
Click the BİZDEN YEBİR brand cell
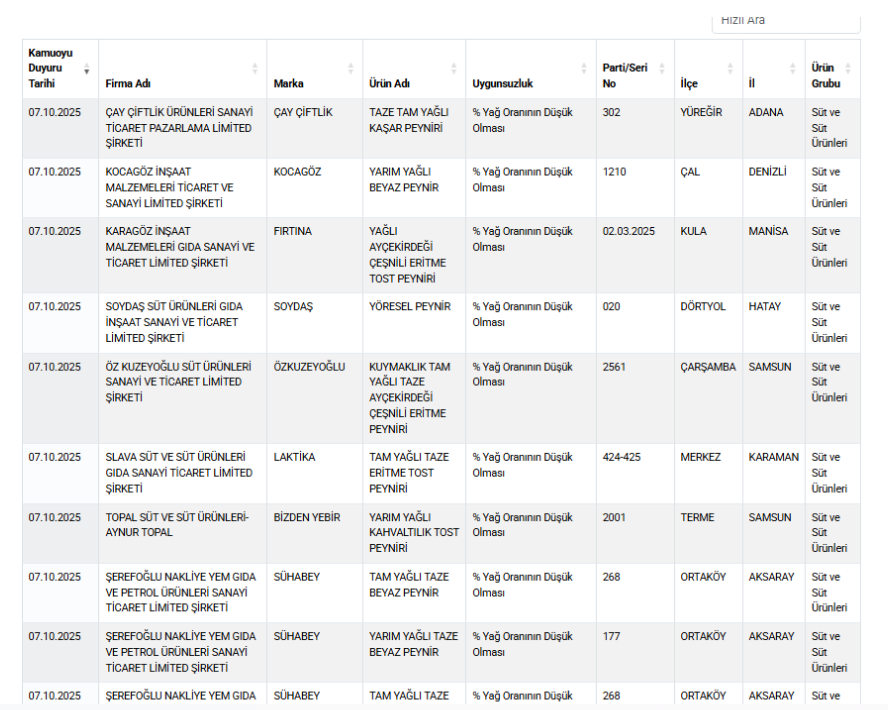[x=307, y=517]
